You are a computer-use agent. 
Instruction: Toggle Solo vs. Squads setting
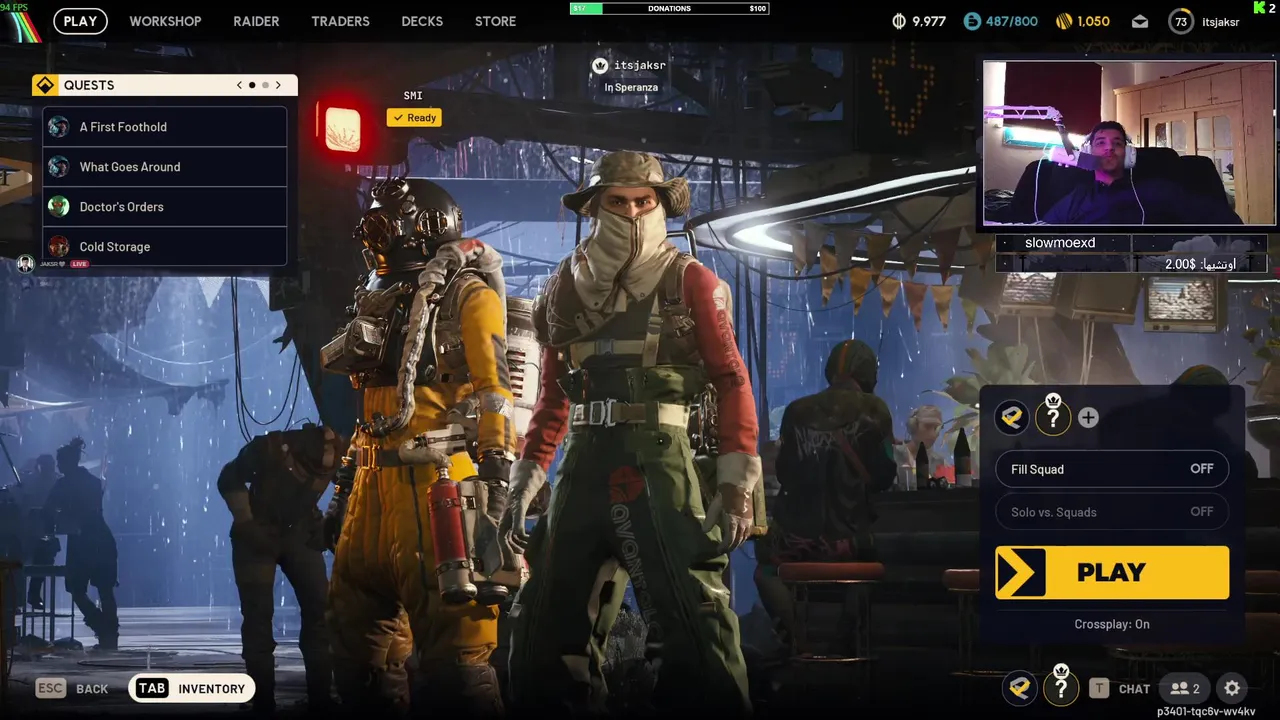click(1112, 512)
